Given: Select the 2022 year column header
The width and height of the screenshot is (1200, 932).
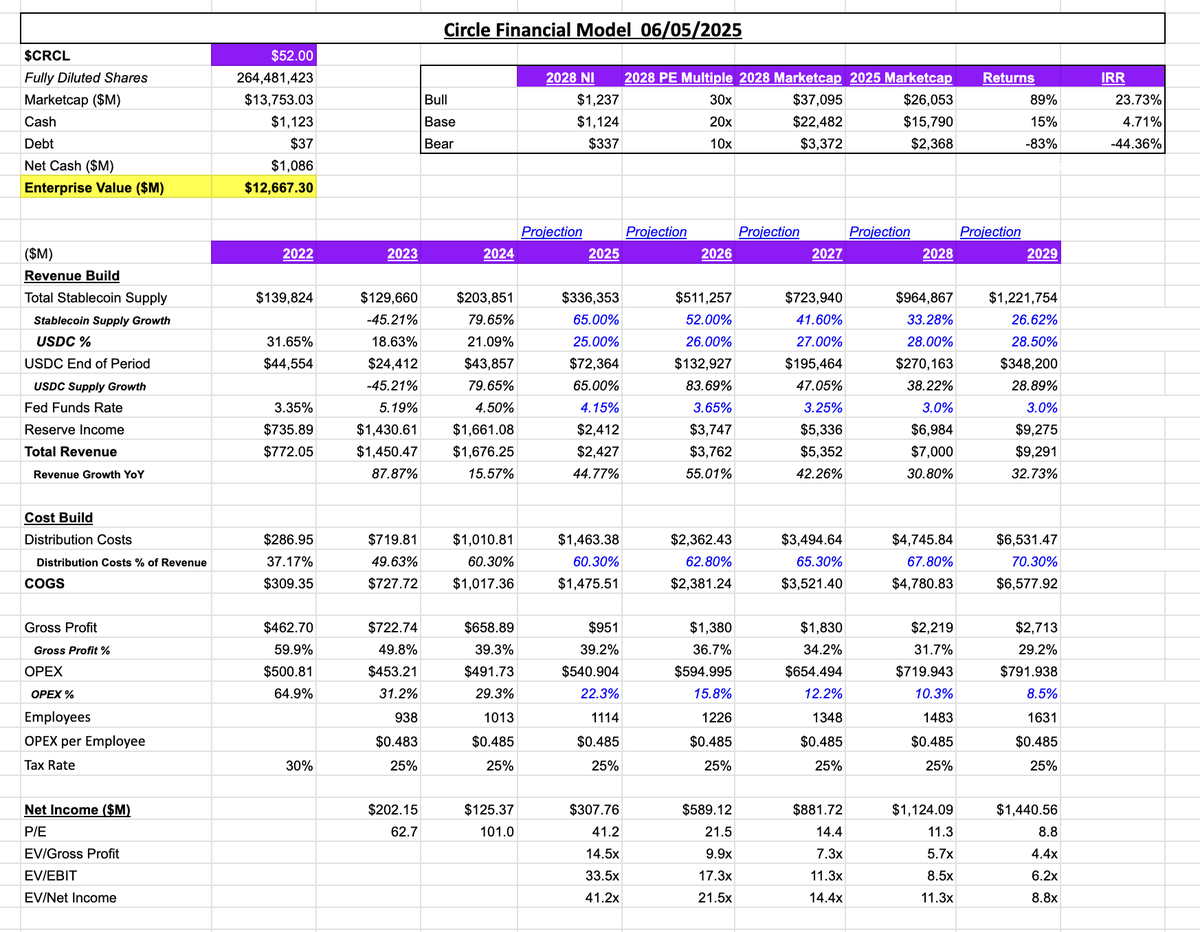Looking at the screenshot, I should tap(296, 254).
